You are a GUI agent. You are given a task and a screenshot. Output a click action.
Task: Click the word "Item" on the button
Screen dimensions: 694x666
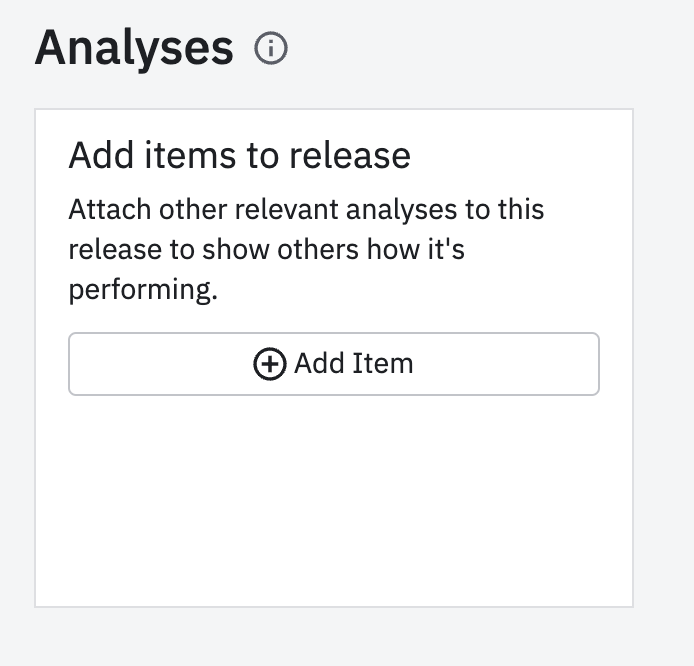click(383, 363)
